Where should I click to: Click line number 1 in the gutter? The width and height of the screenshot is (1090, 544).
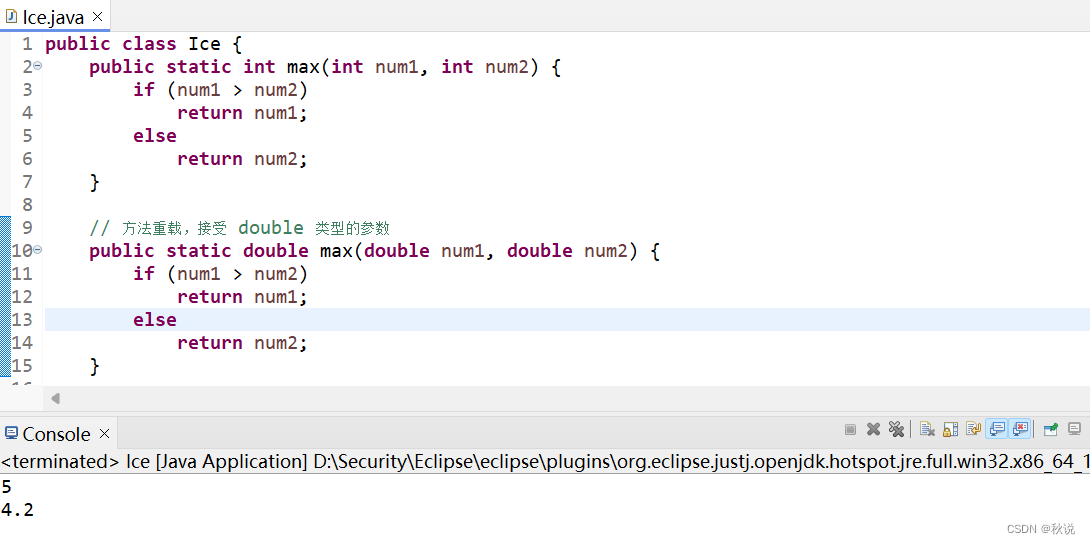coord(27,44)
